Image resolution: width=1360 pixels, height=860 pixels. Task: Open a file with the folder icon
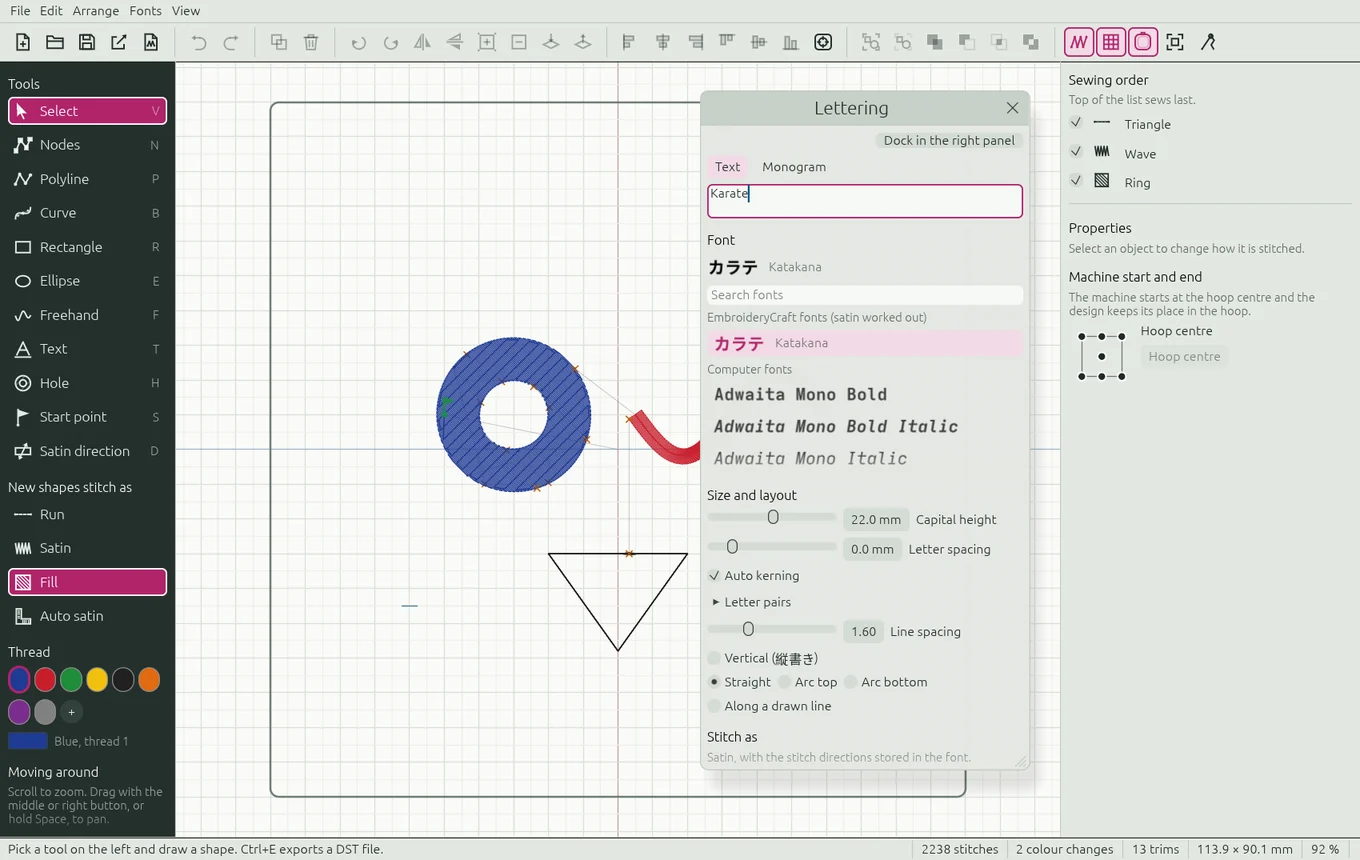point(55,42)
